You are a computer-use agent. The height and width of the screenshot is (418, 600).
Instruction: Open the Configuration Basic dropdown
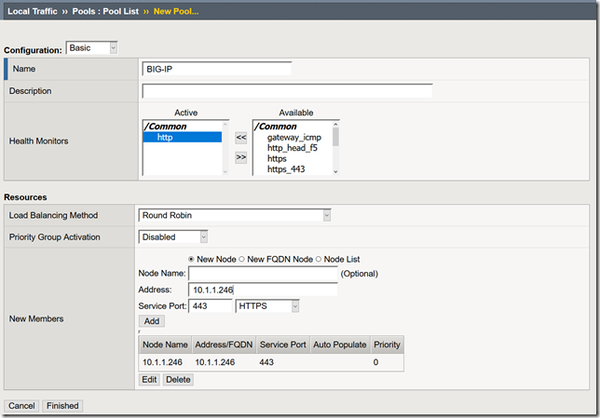tap(91, 47)
